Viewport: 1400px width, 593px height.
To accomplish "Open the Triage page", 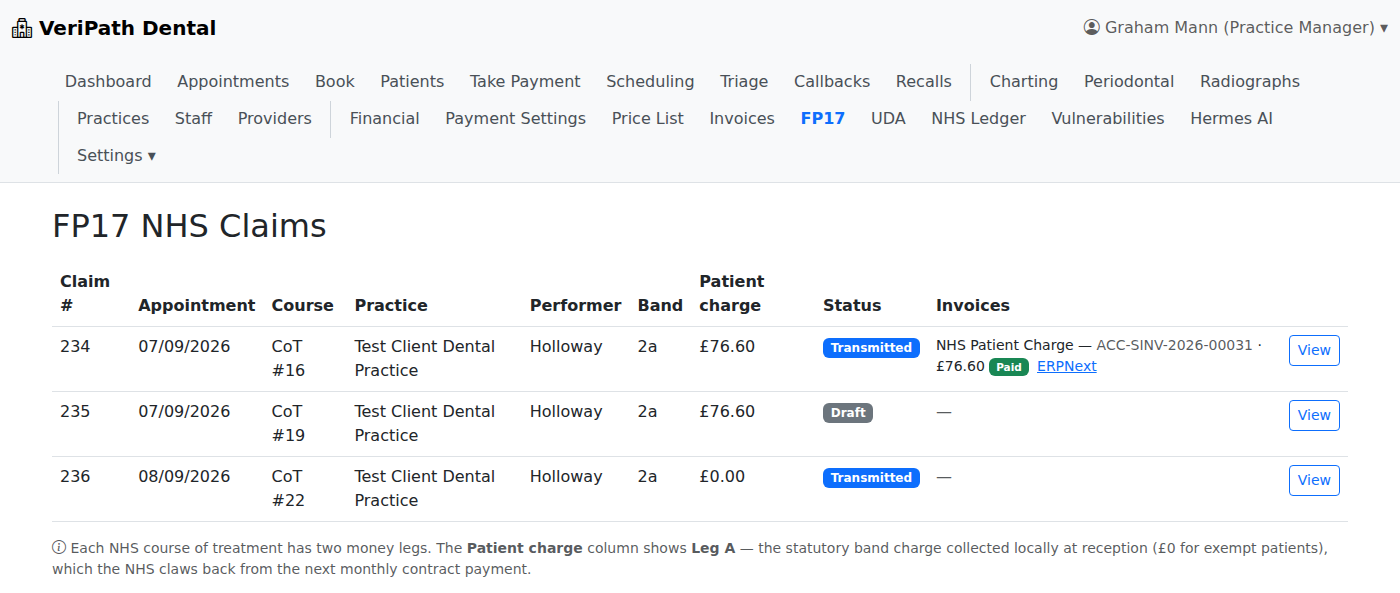I will pos(744,81).
